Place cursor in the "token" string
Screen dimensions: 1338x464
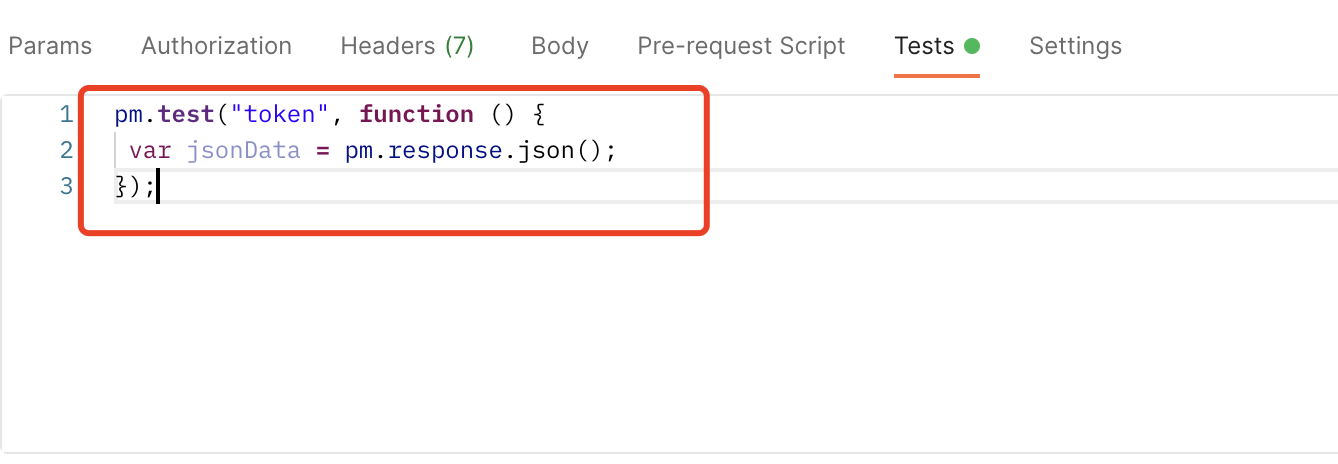(280, 115)
